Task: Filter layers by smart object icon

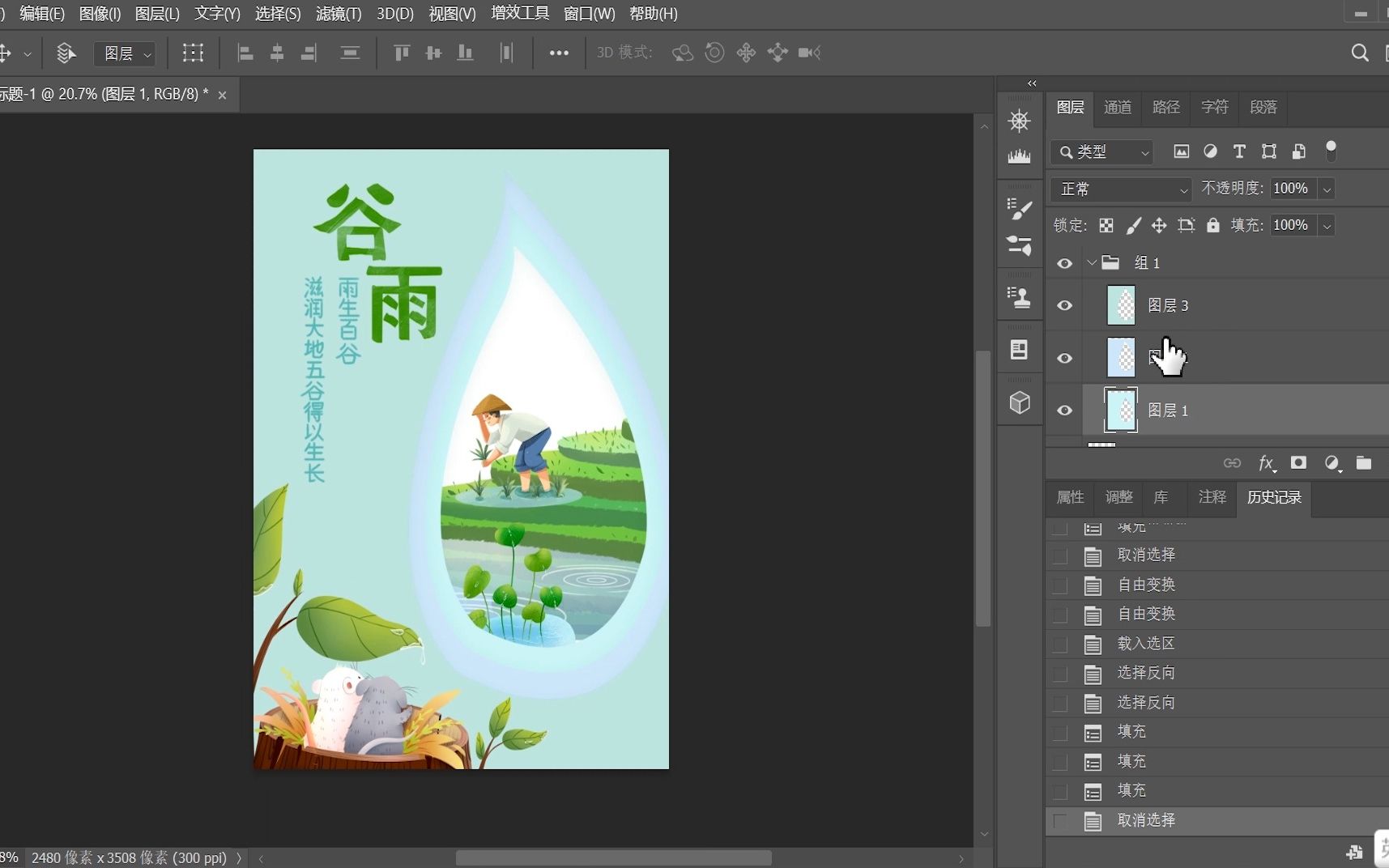Action: pyautogui.click(x=1298, y=151)
